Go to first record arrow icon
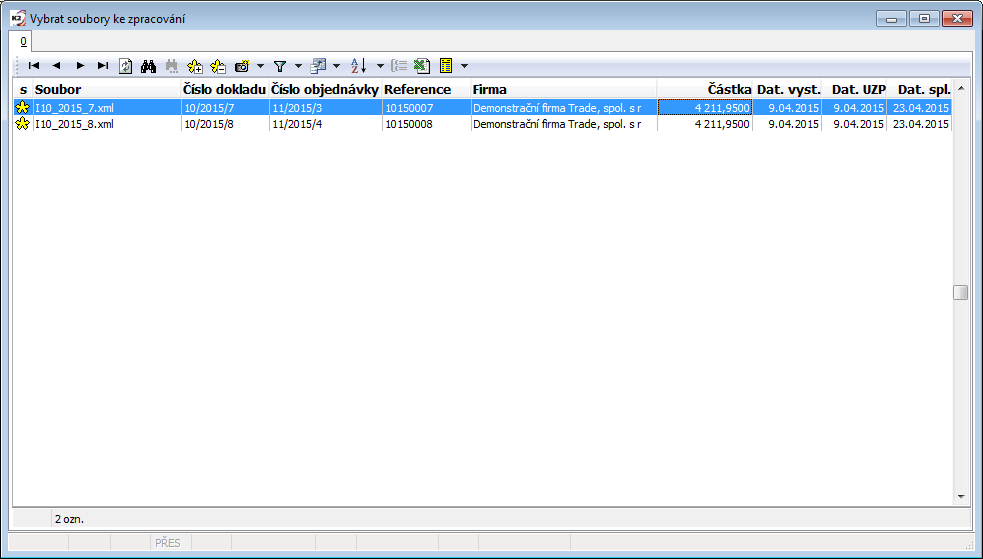This screenshot has width=983, height=559. 34,66
